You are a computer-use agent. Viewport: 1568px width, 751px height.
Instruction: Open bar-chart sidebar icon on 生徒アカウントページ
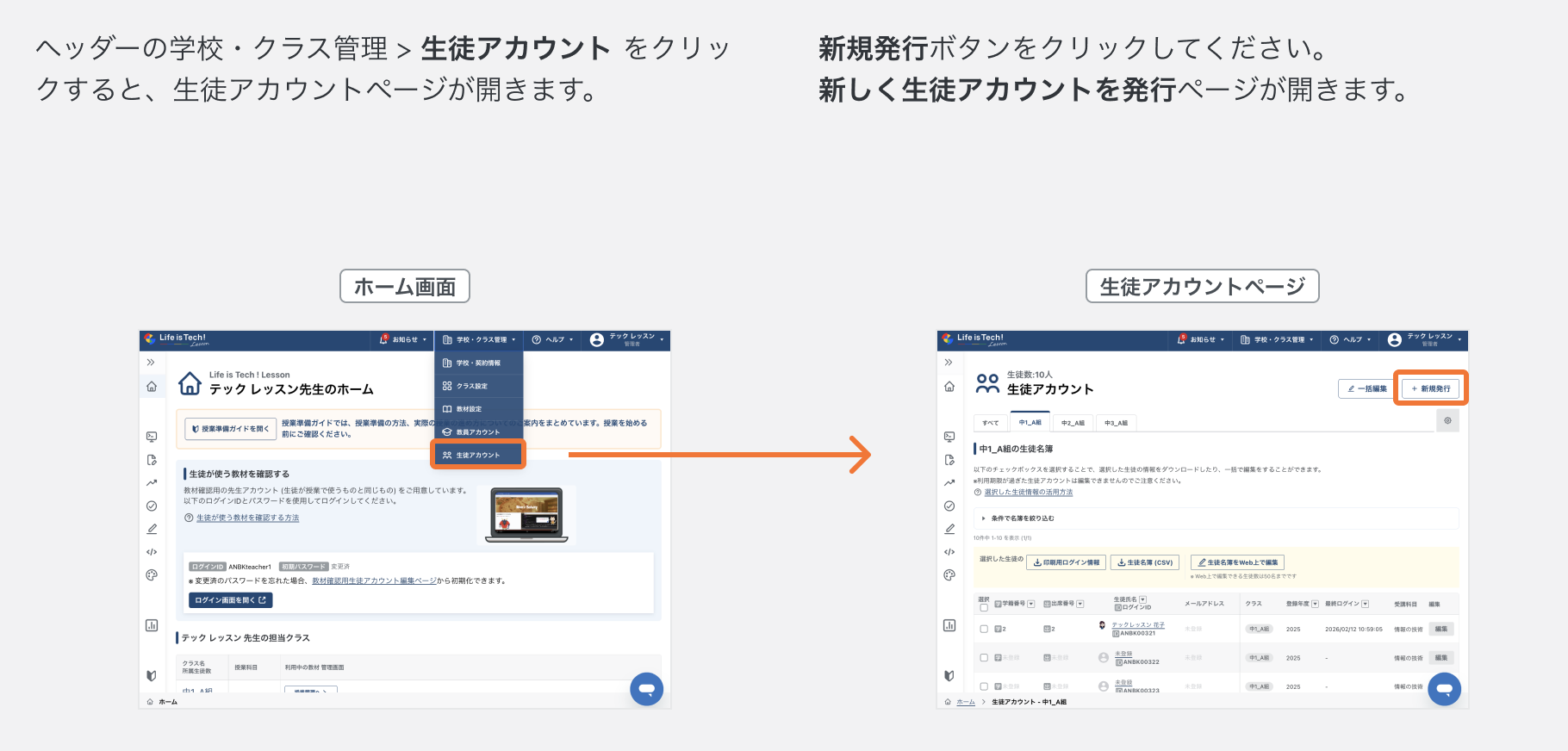pos(949,625)
